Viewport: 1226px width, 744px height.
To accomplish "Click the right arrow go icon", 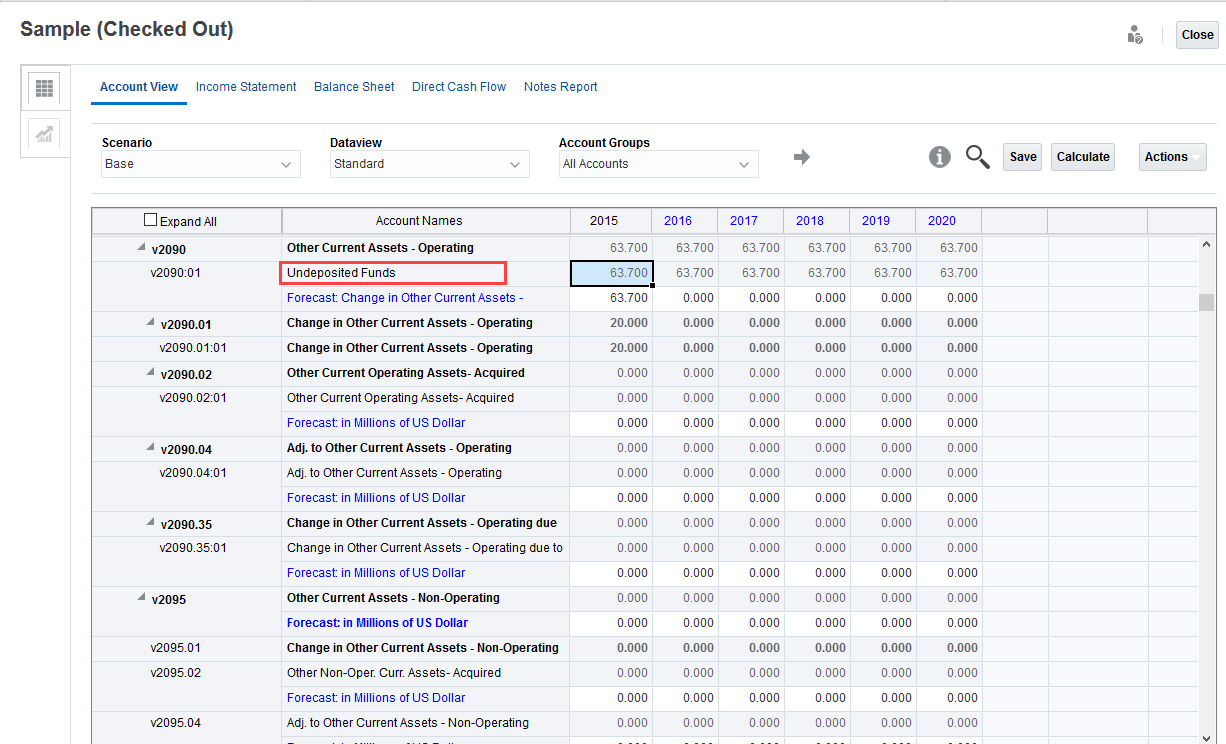I will [x=801, y=157].
